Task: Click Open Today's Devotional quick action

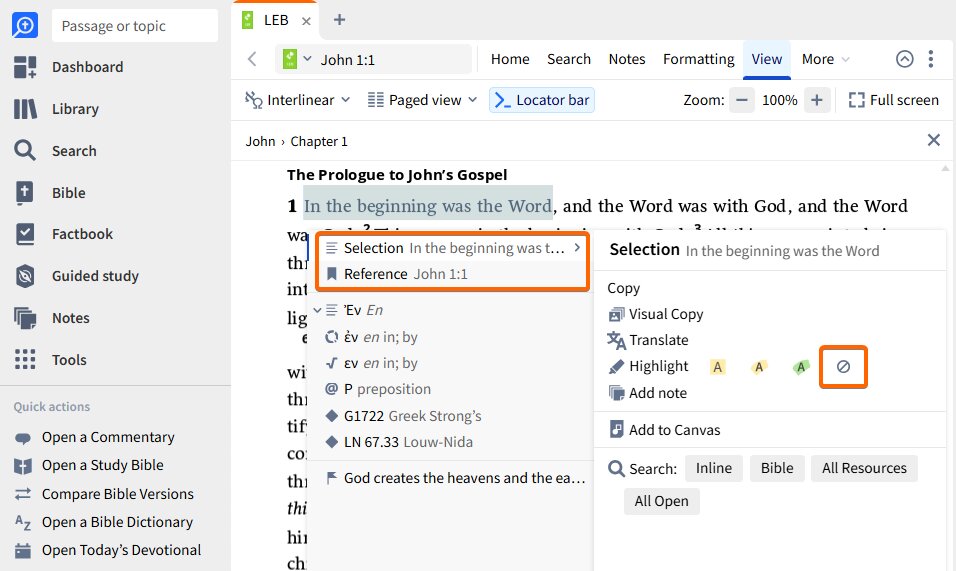Action: tap(107, 550)
